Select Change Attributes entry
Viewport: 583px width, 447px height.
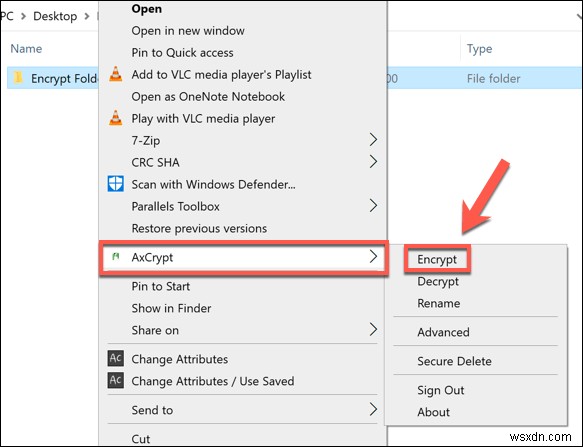tap(180, 359)
